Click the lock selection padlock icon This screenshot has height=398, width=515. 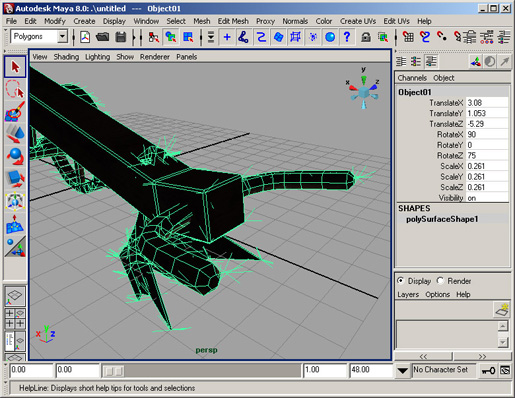pos(366,37)
